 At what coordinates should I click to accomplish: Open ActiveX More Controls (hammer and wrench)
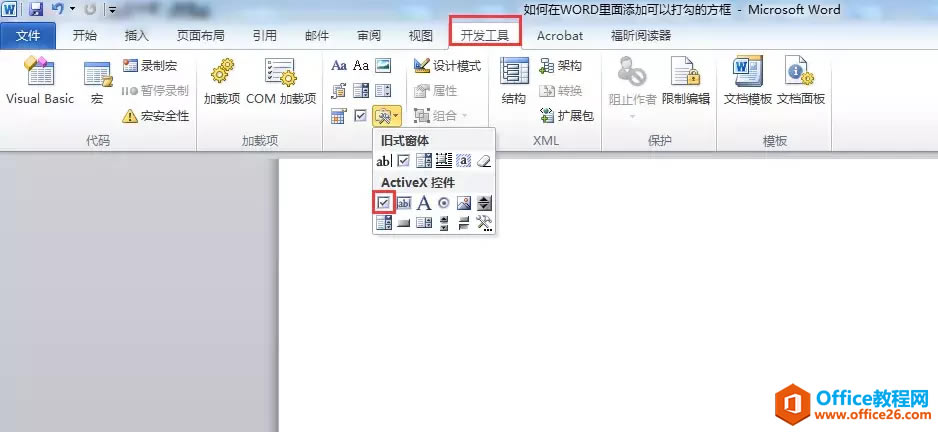coord(484,223)
